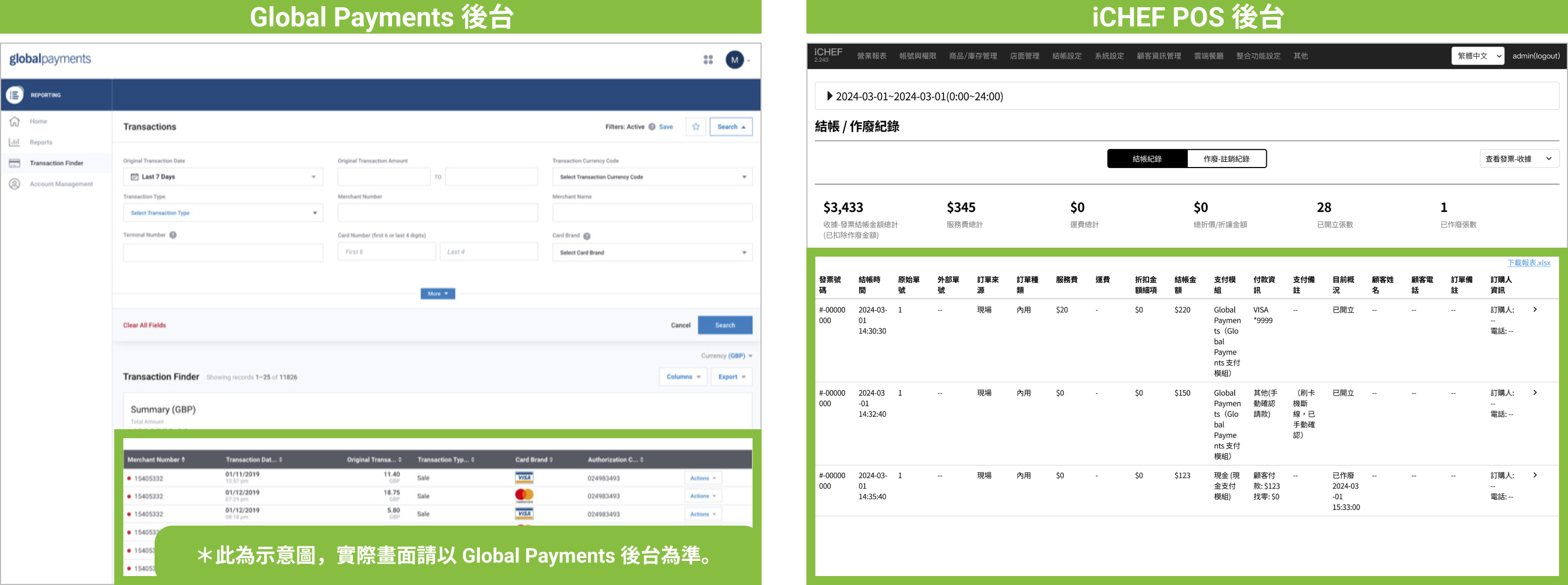Click the blue Search button
1568x585 pixels.
pos(724,325)
